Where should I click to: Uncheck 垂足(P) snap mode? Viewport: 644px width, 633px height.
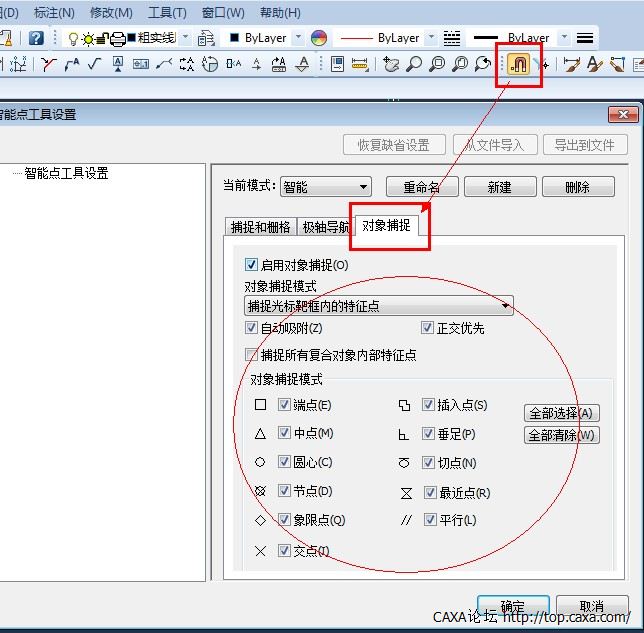pyautogui.click(x=428, y=433)
